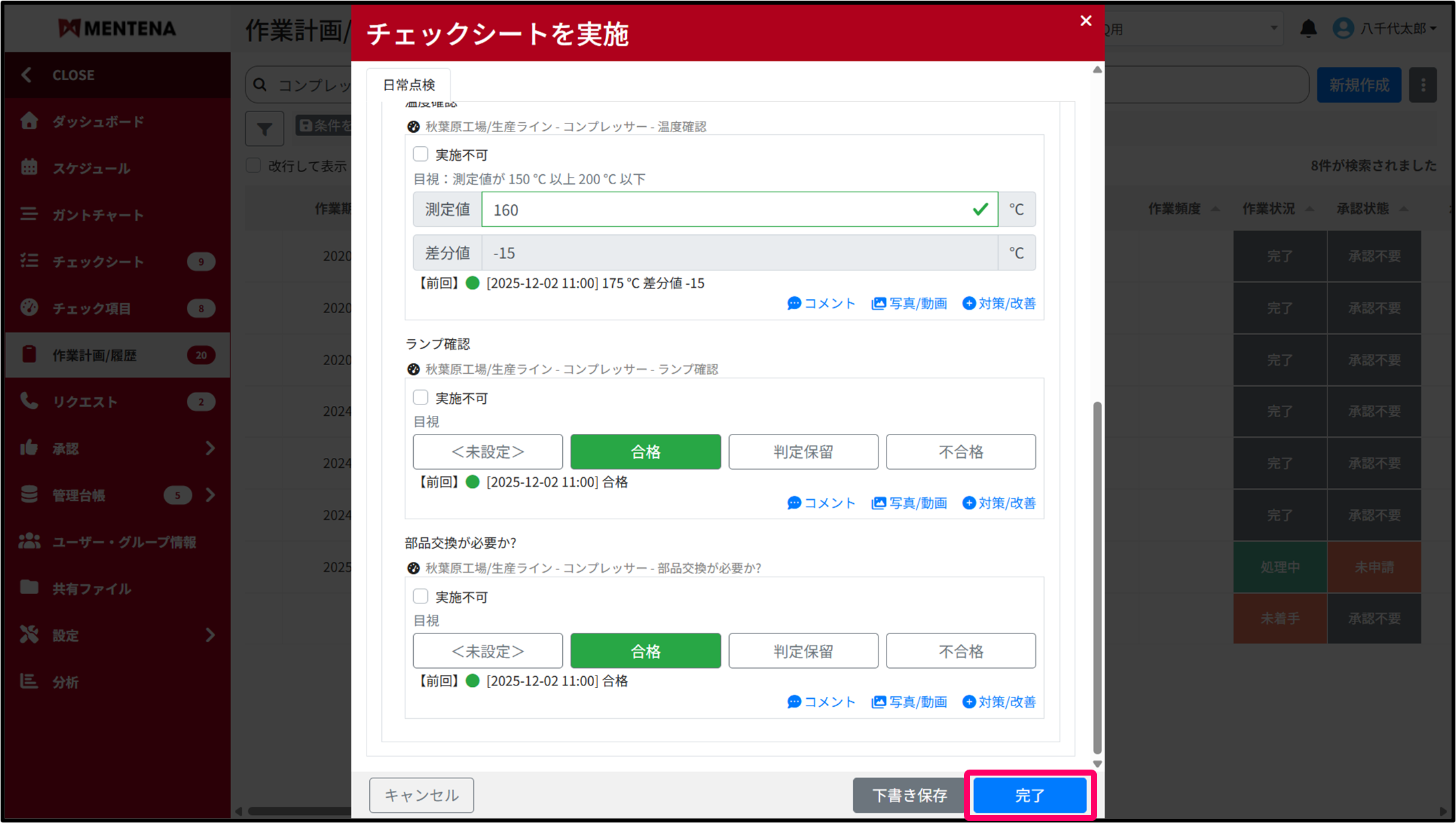Viewport: 1456px width, 823px height.
Task: Open チェックシート in the sidebar menu
Action: tap(98, 262)
